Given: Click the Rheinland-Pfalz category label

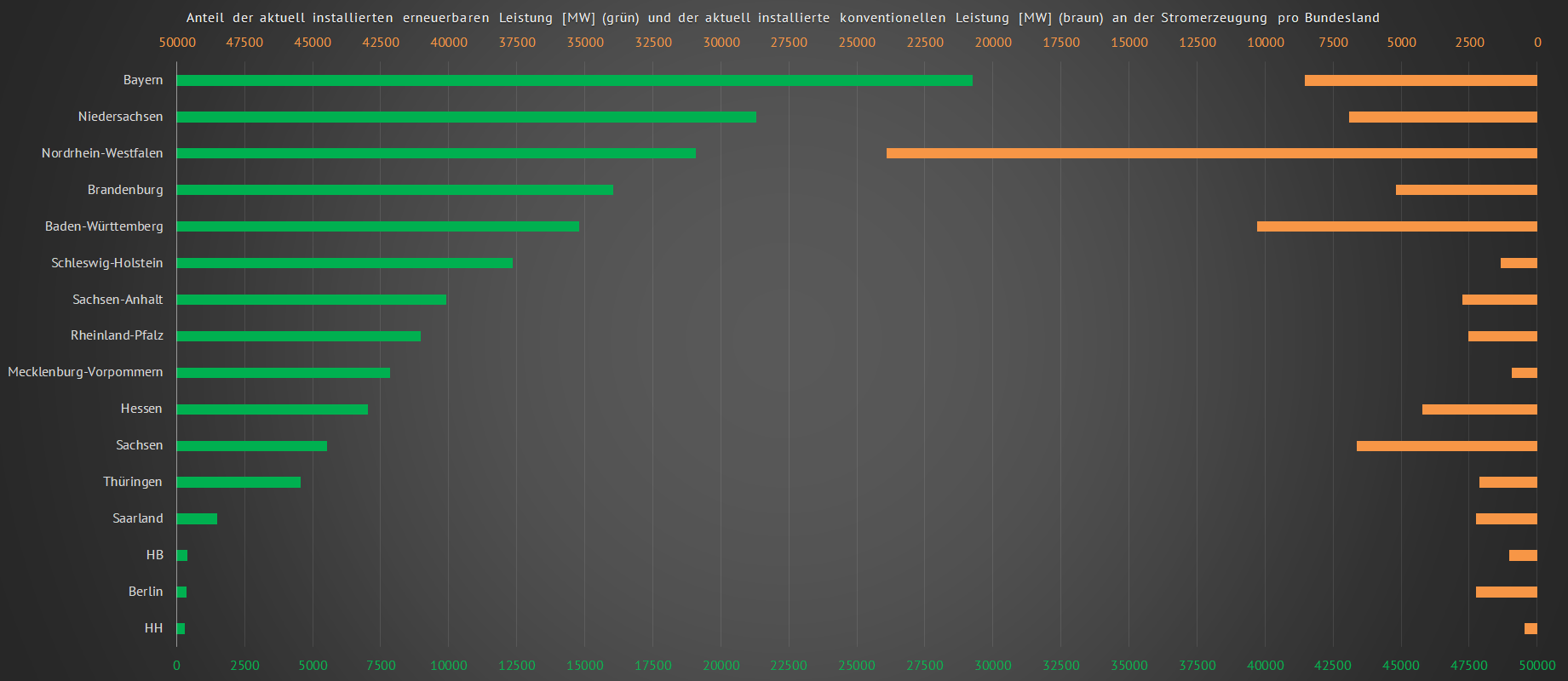Looking at the screenshot, I should click(x=117, y=335).
